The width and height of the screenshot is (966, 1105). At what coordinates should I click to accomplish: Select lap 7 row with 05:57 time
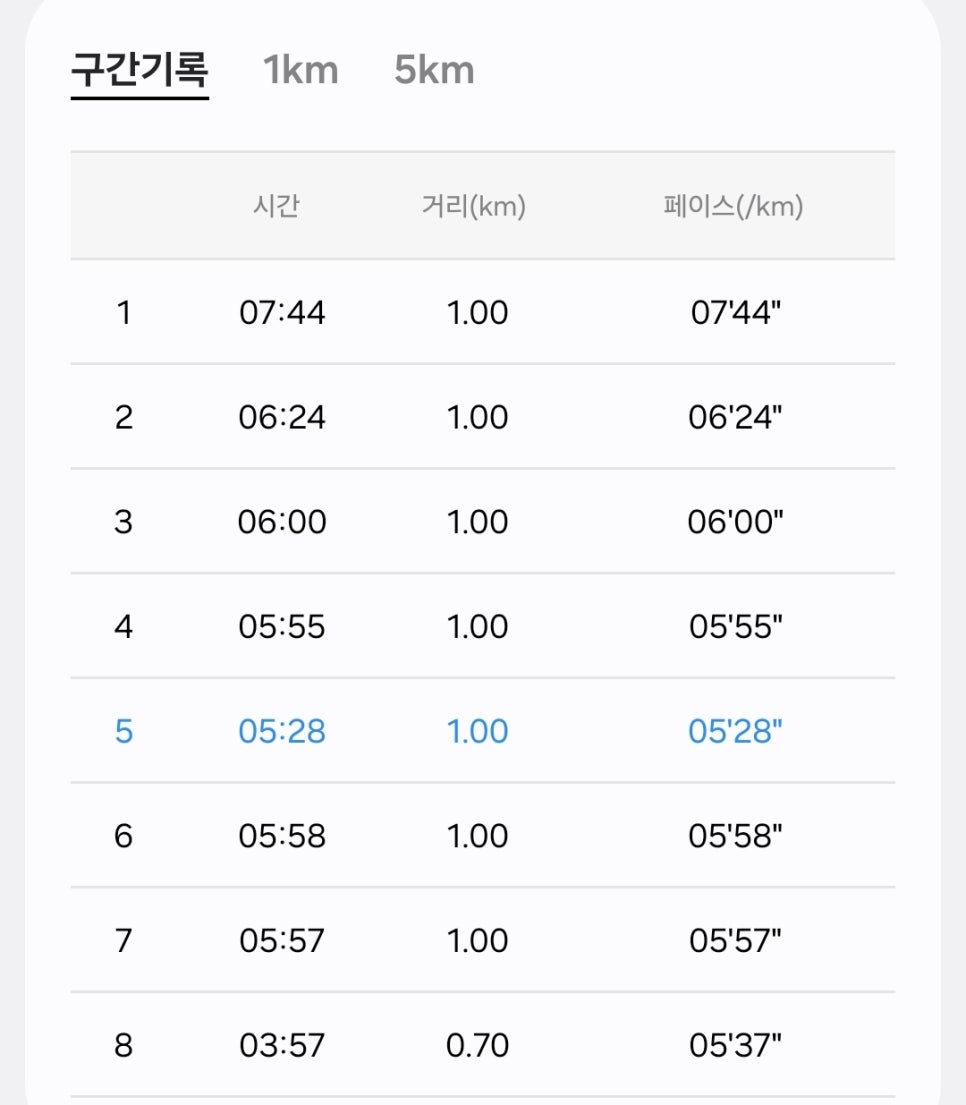tap(483, 940)
